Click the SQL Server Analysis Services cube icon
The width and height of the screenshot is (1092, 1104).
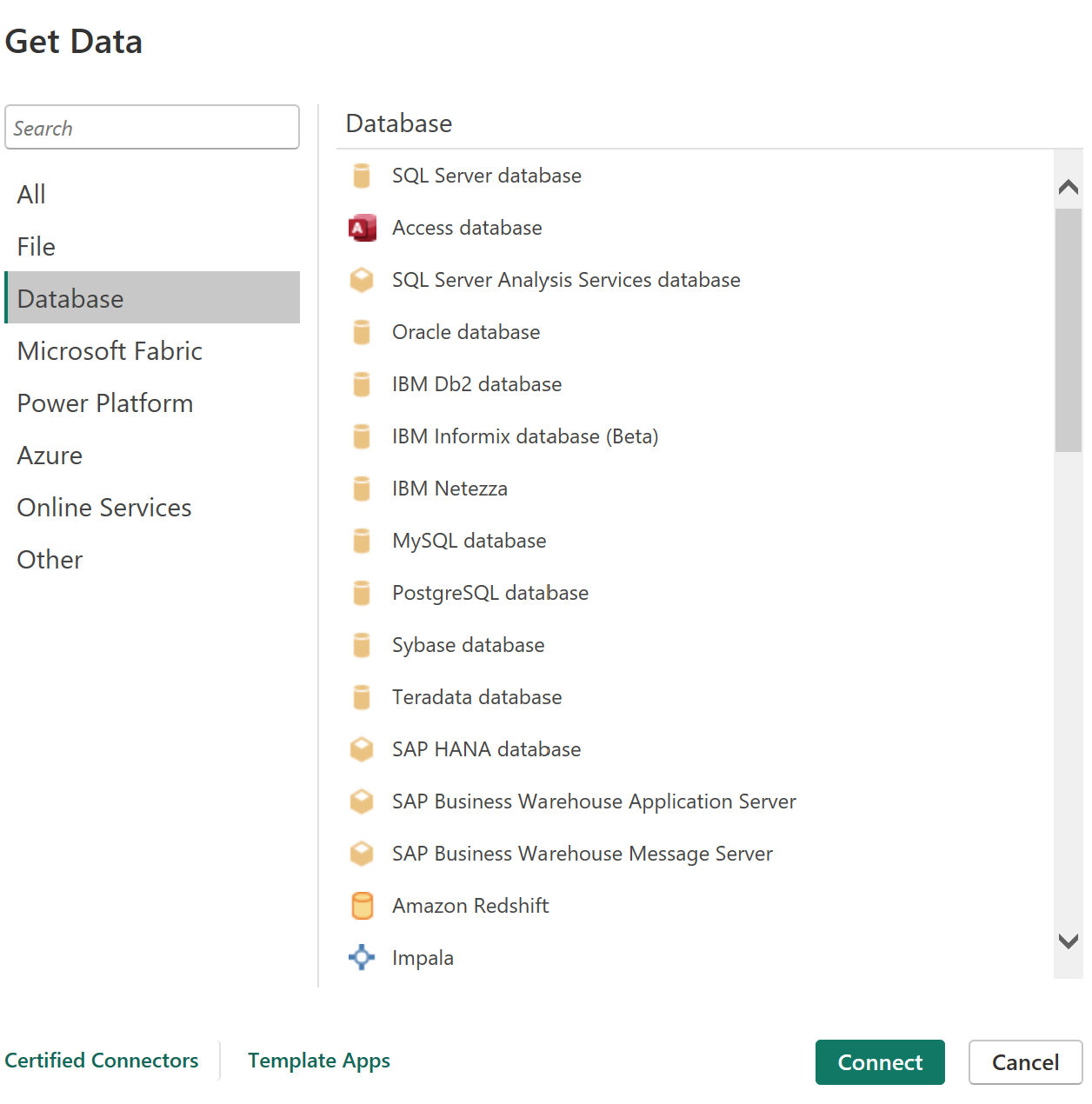[362, 280]
